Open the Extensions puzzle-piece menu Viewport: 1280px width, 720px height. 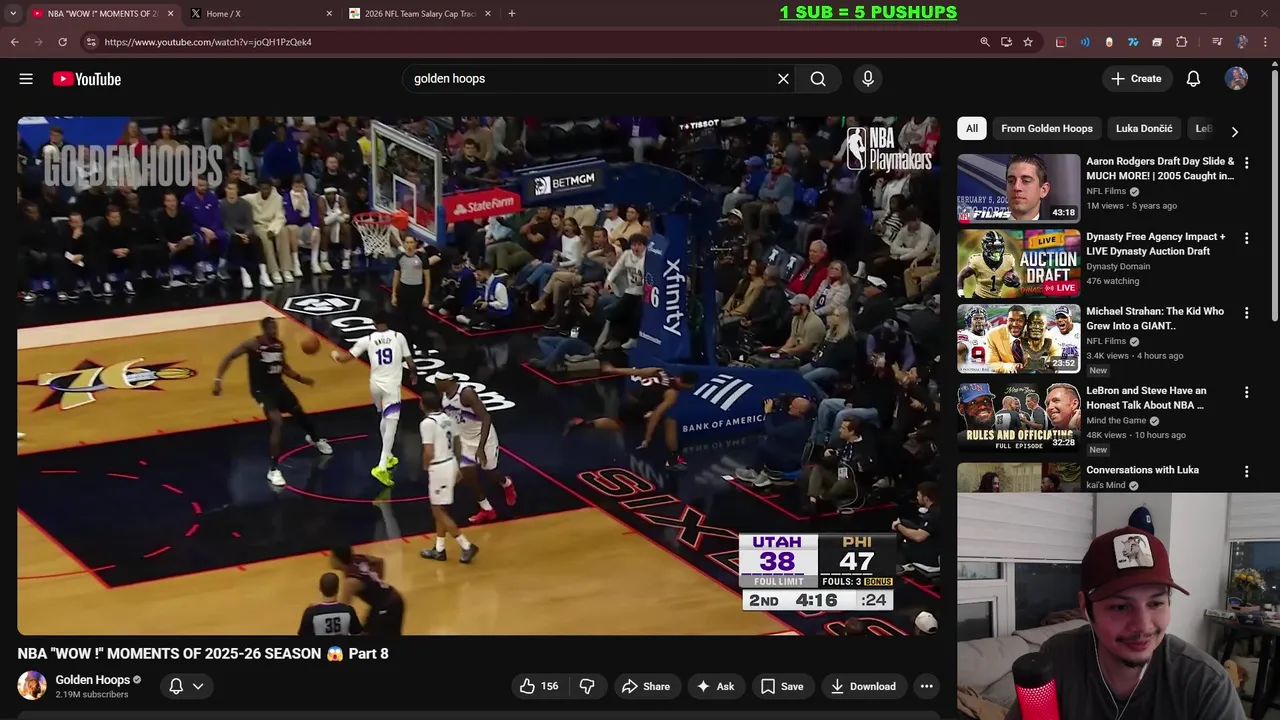(x=1182, y=42)
